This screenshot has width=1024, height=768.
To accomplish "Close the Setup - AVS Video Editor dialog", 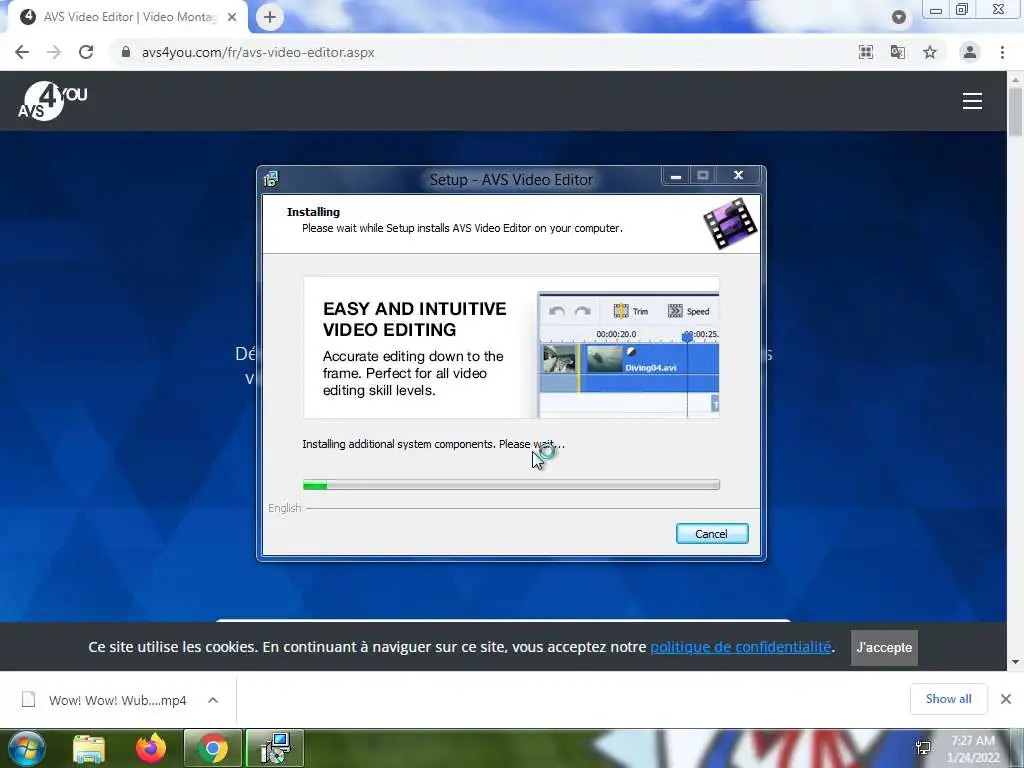I will click(739, 176).
